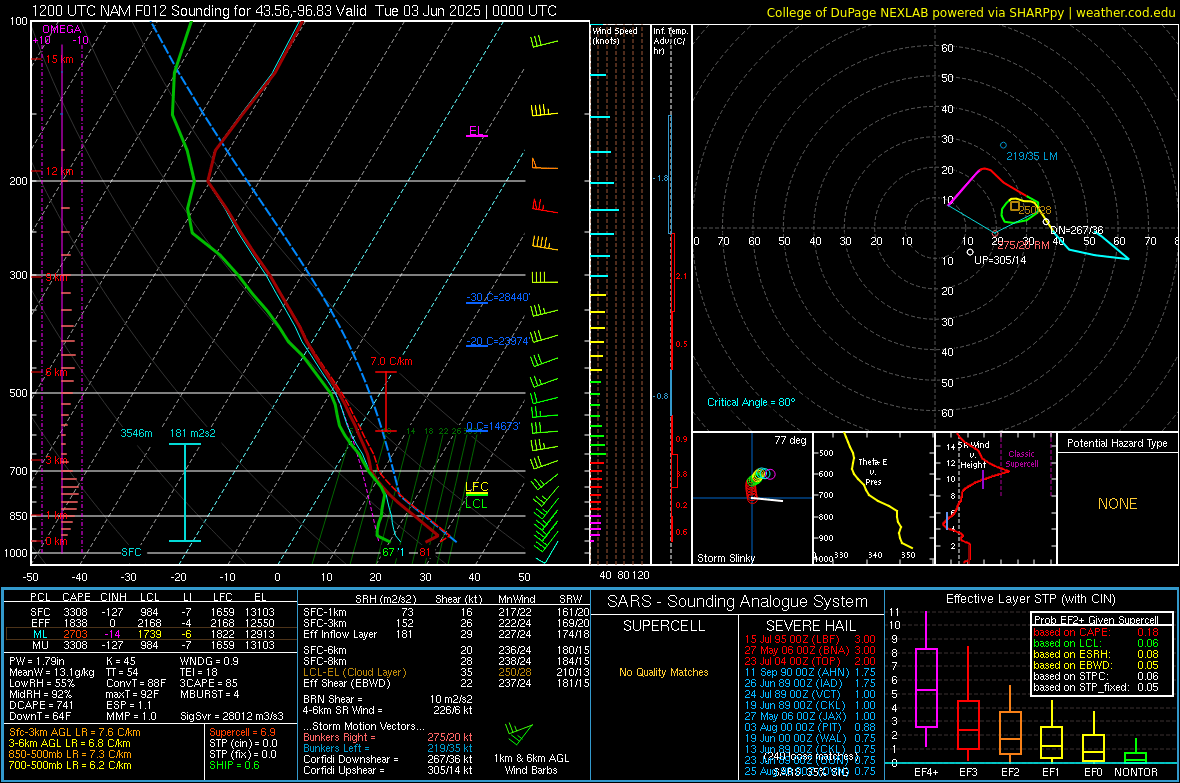Click the magenta EL level marker label
1180x783 pixels.
pos(475,131)
